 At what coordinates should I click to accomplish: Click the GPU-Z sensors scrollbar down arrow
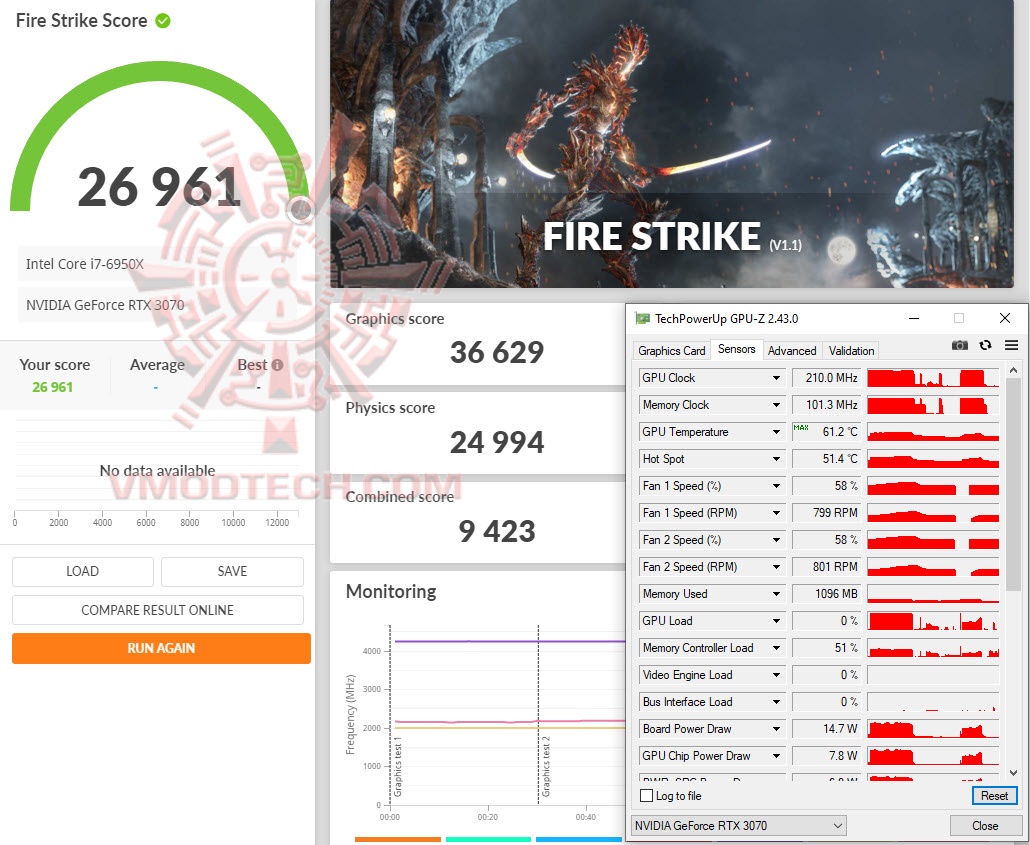[x=1013, y=773]
